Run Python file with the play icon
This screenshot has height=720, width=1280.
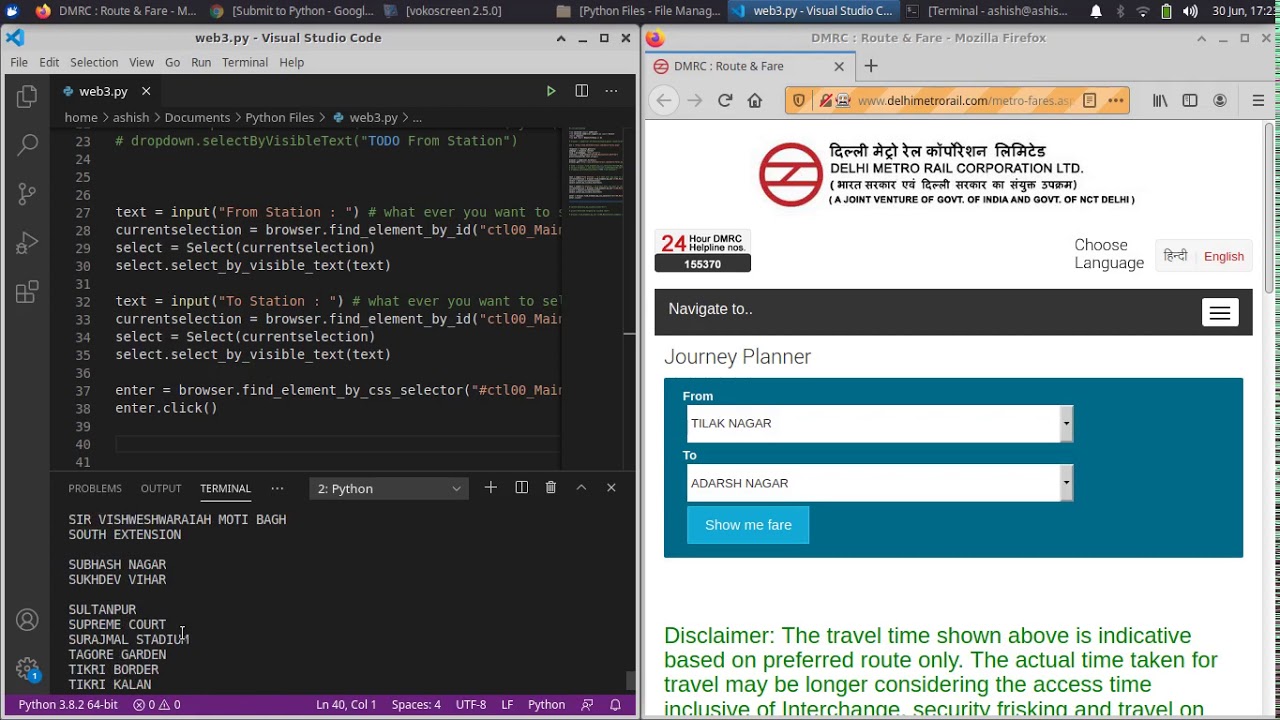(x=551, y=91)
